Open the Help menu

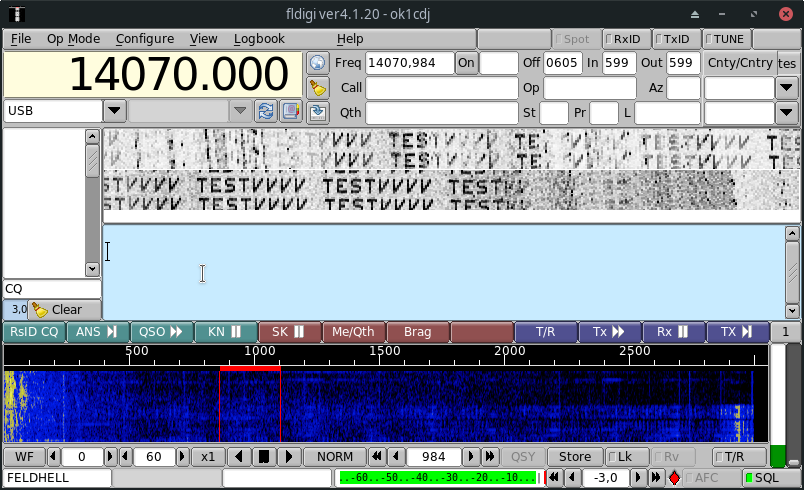click(x=350, y=39)
